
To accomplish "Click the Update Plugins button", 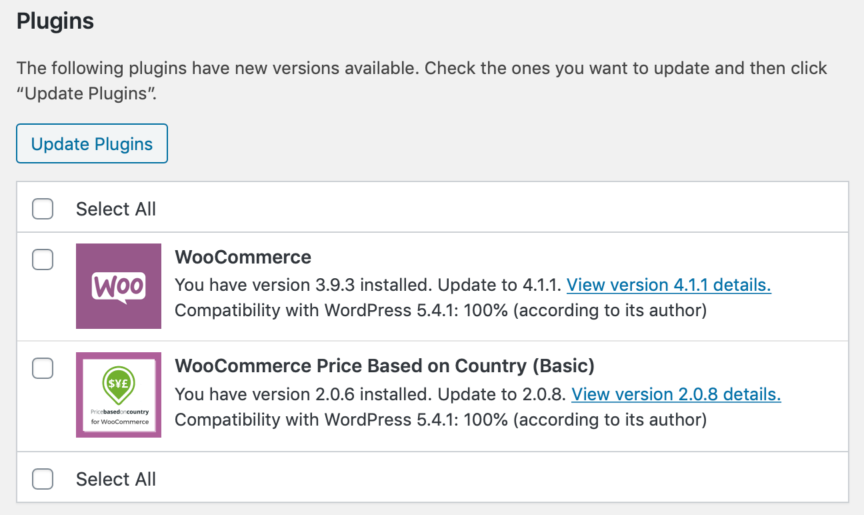I will pyautogui.click(x=92, y=144).
